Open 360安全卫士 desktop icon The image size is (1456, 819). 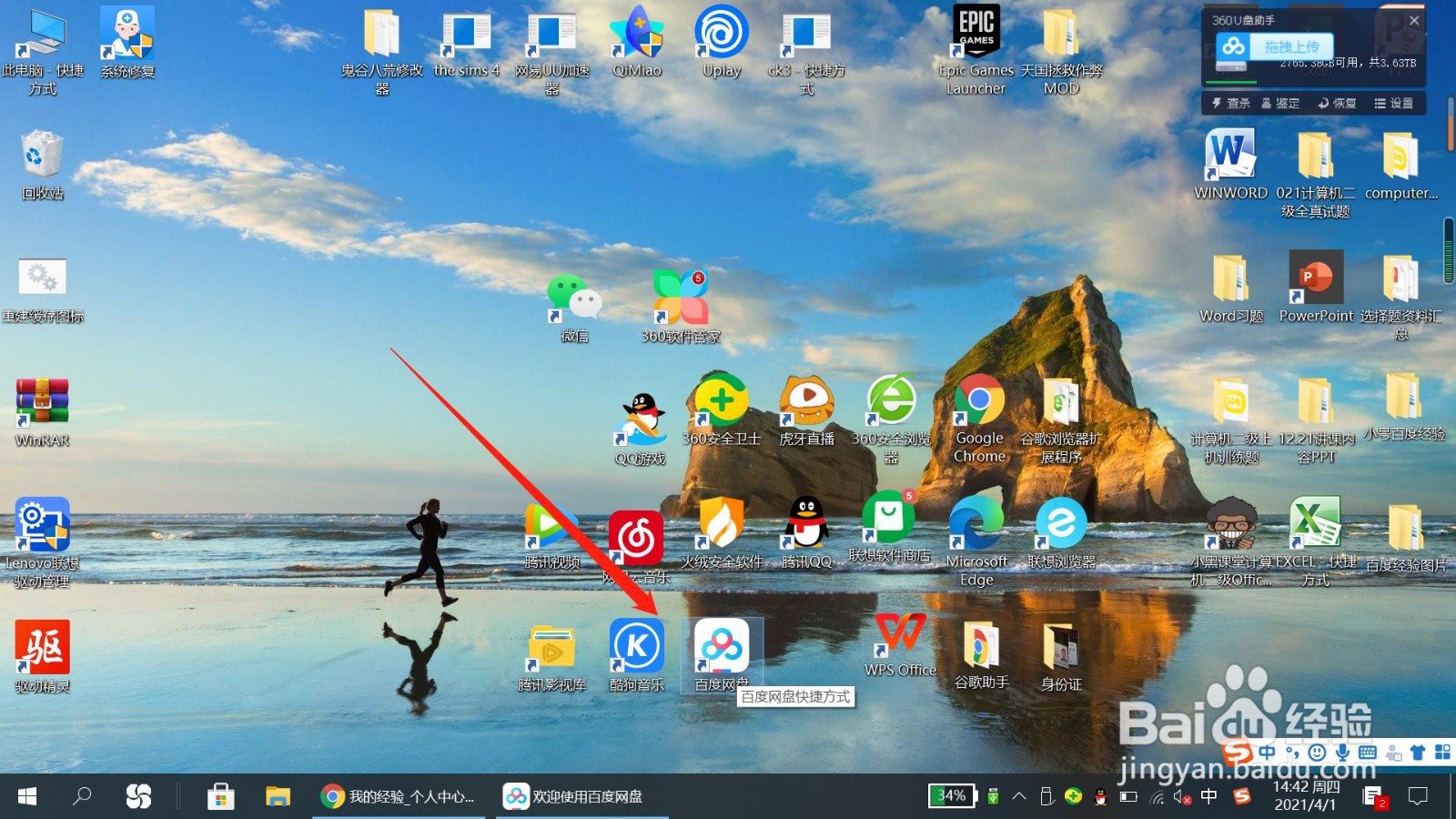coord(722,409)
